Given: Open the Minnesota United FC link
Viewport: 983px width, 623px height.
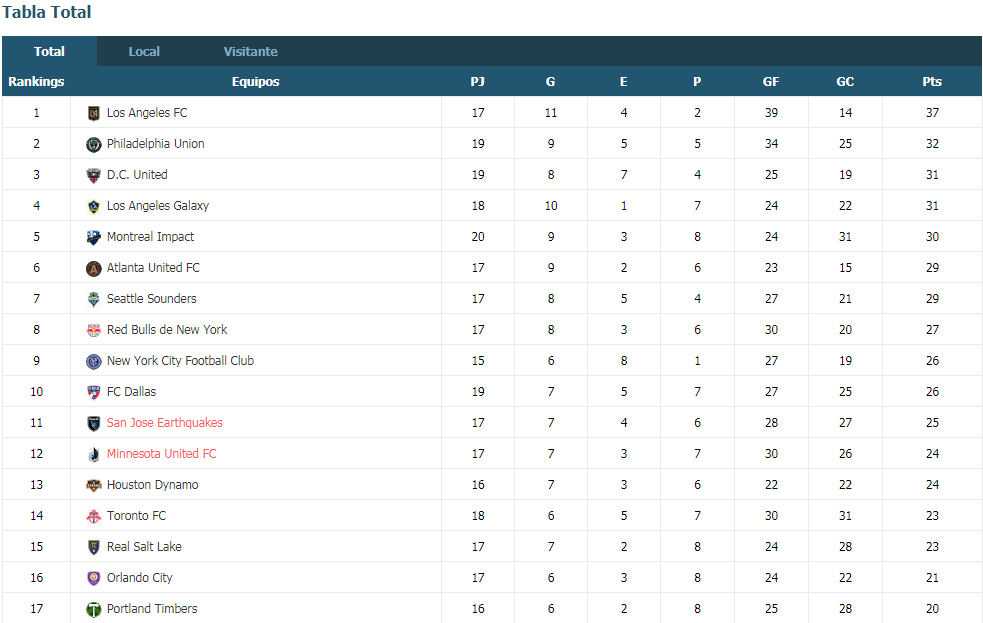Looking at the screenshot, I should click(162, 454).
